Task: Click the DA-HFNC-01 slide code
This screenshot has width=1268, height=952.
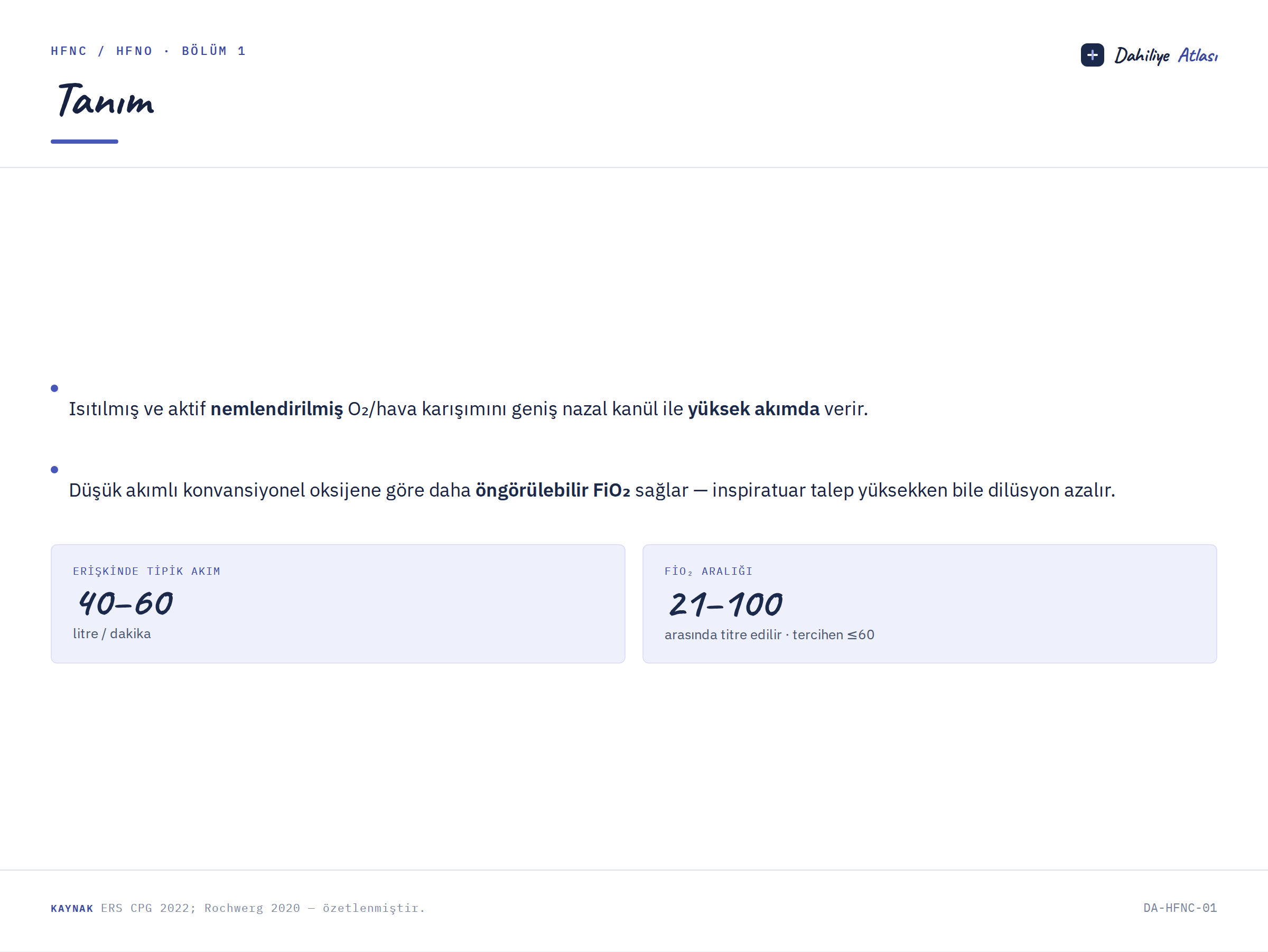Action: point(1180,909)
